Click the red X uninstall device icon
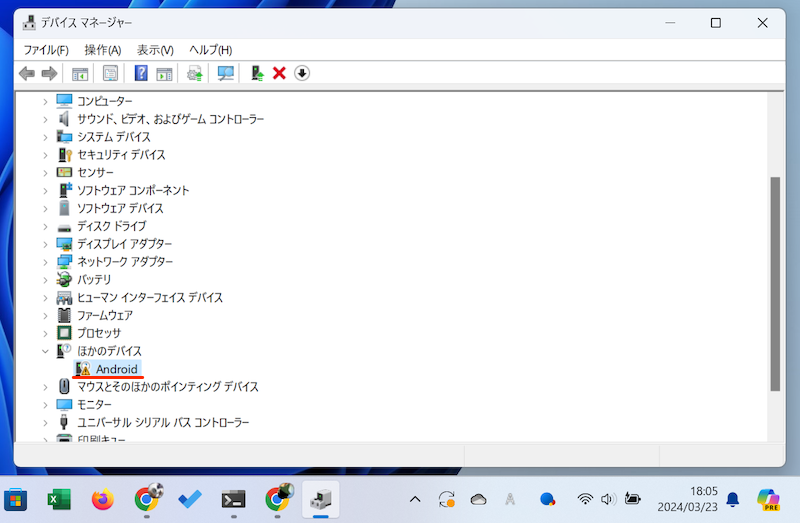Viewport: 800px width, 523px height. tap(280, 73)
